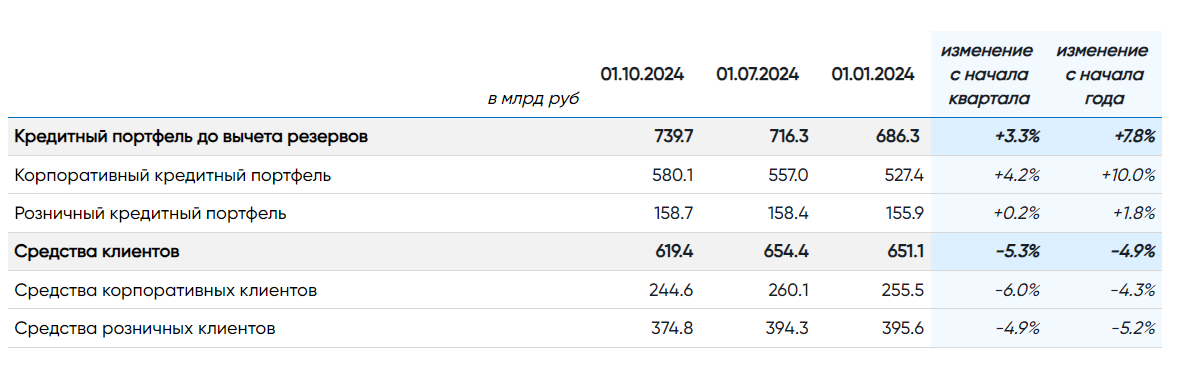
Task: Click 'Средства розничных клиентов' row label
Action: [x=145, y=329]
